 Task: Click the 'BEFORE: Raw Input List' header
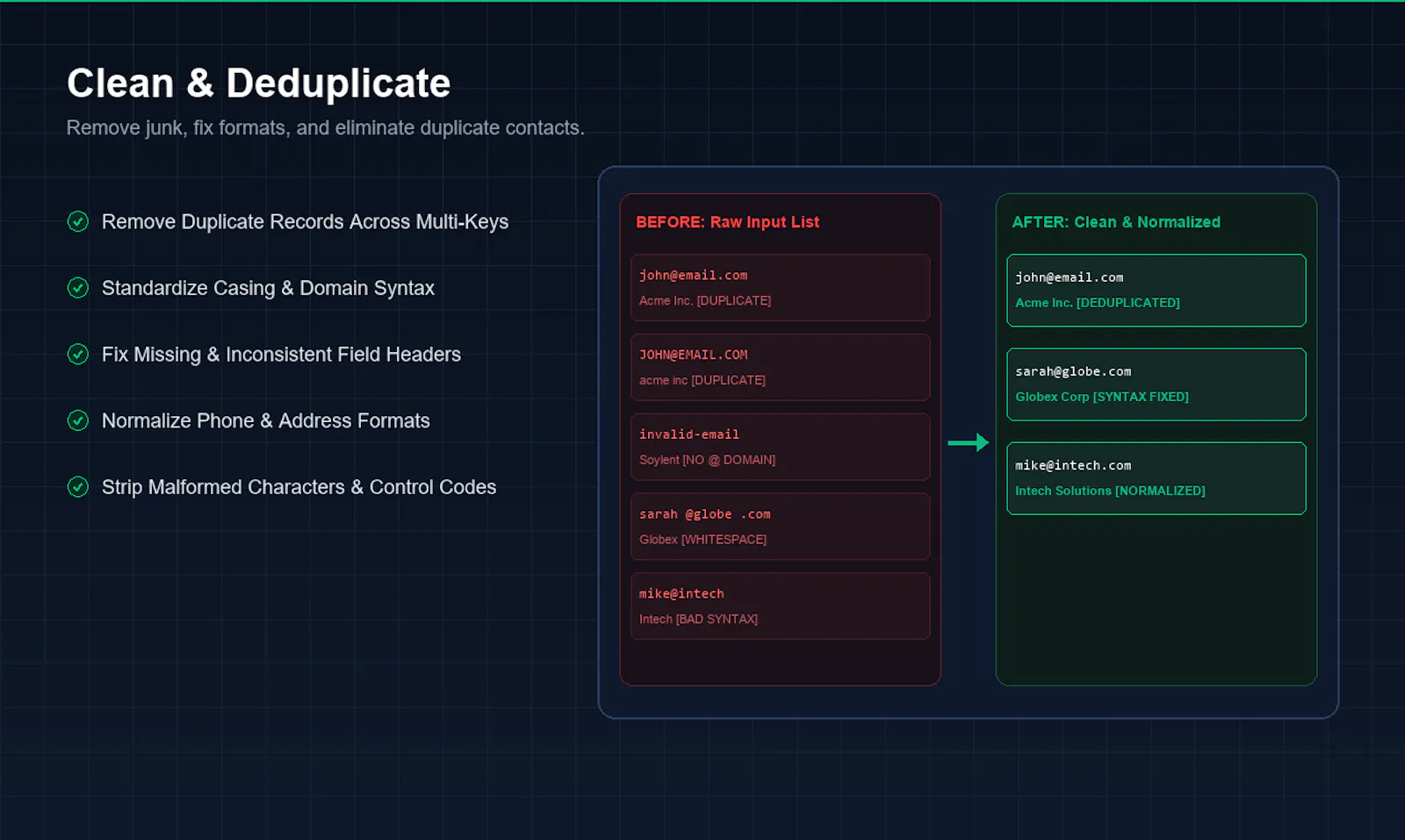[728, 222]
